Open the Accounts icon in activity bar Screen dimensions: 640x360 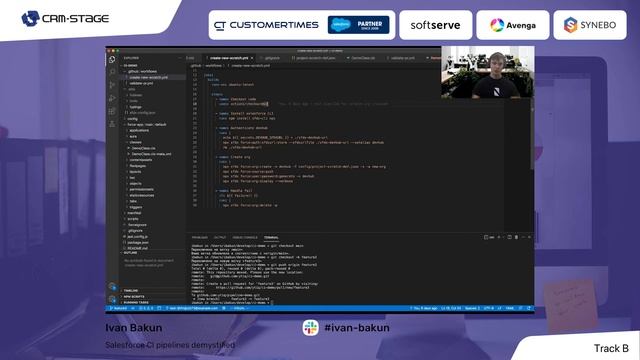pyautogui.click(x=112, y=287)
